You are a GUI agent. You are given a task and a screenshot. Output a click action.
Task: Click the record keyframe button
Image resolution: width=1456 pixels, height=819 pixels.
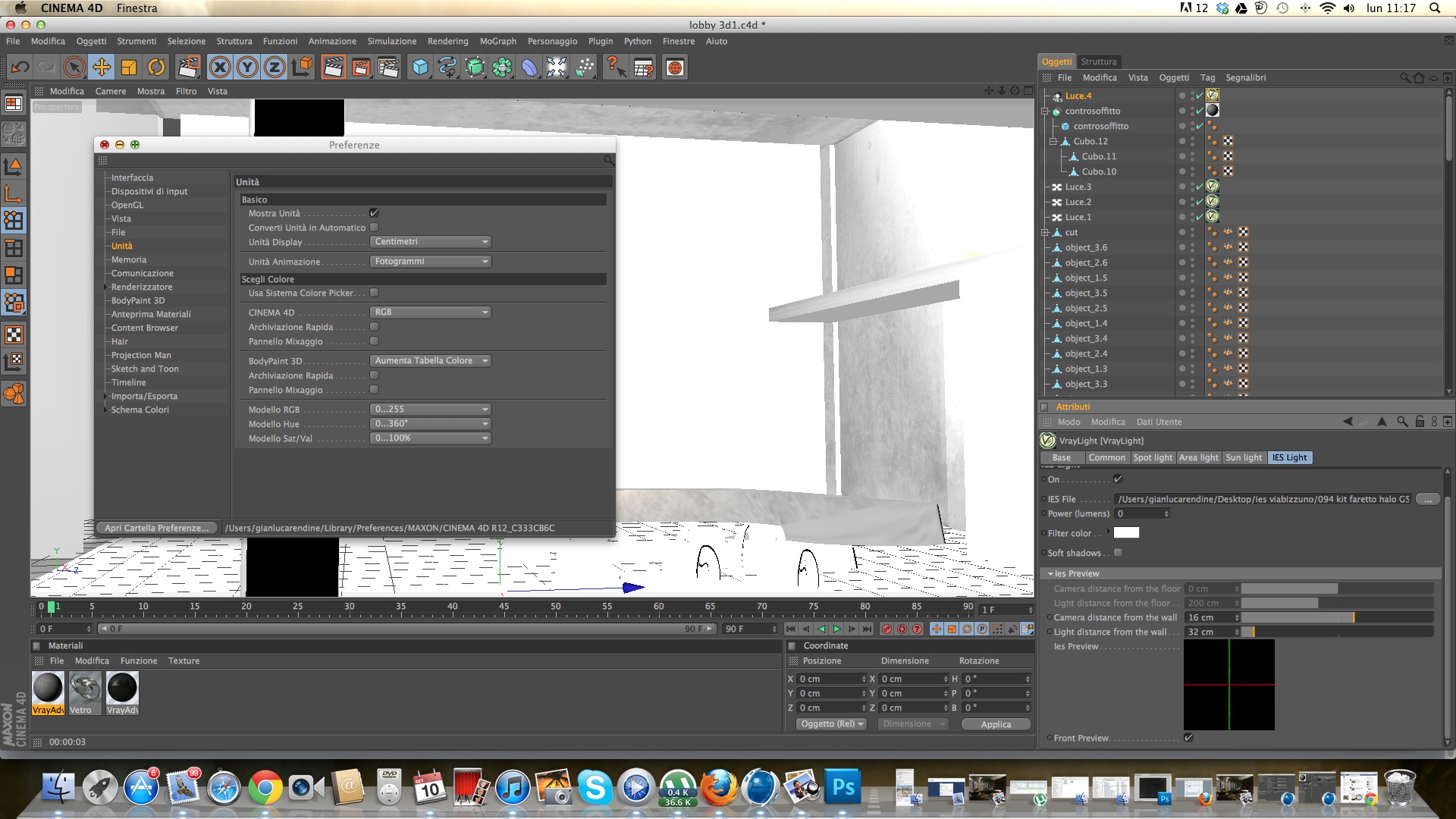[x=886, y=629]
